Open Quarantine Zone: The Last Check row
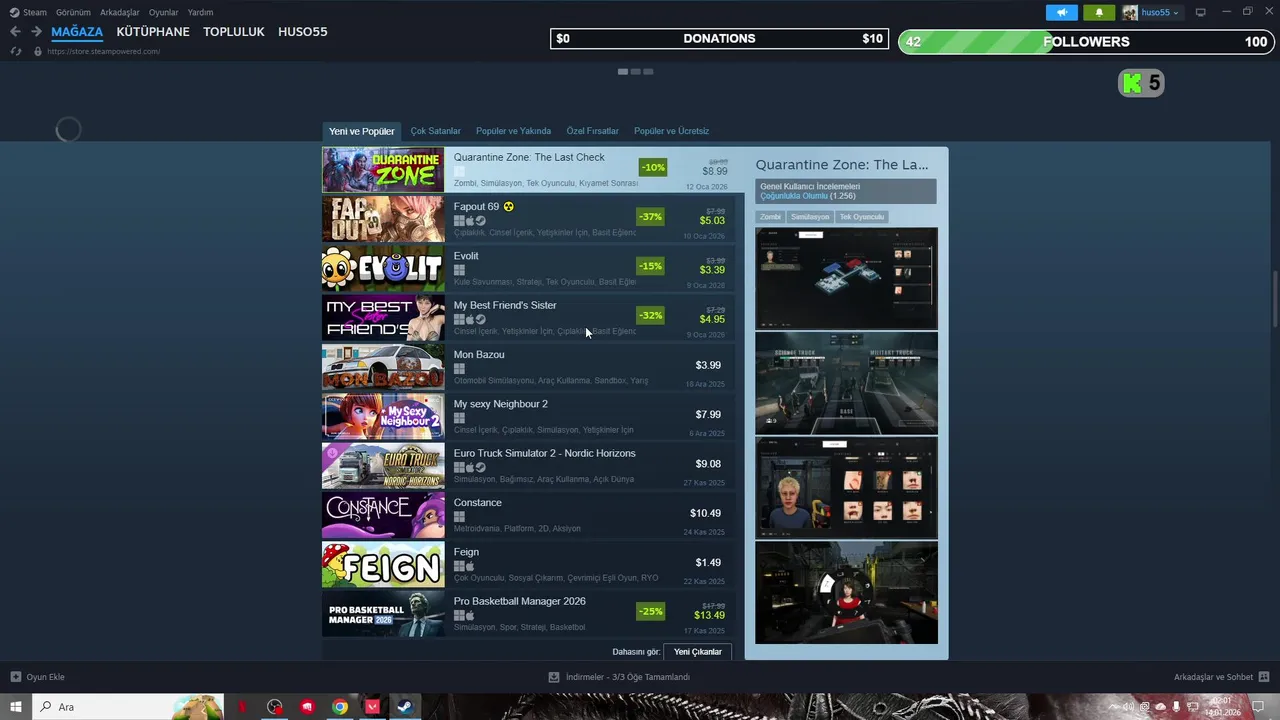The height and width of the screenshot is (720, 1280). click(x=534, y=170)
